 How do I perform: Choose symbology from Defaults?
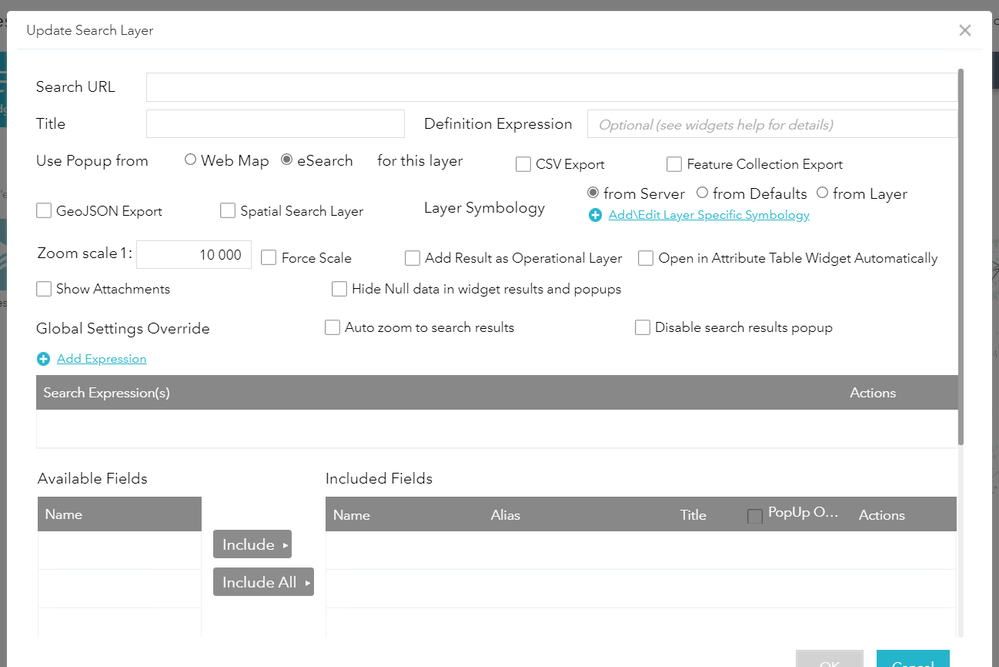coord(702,193)
